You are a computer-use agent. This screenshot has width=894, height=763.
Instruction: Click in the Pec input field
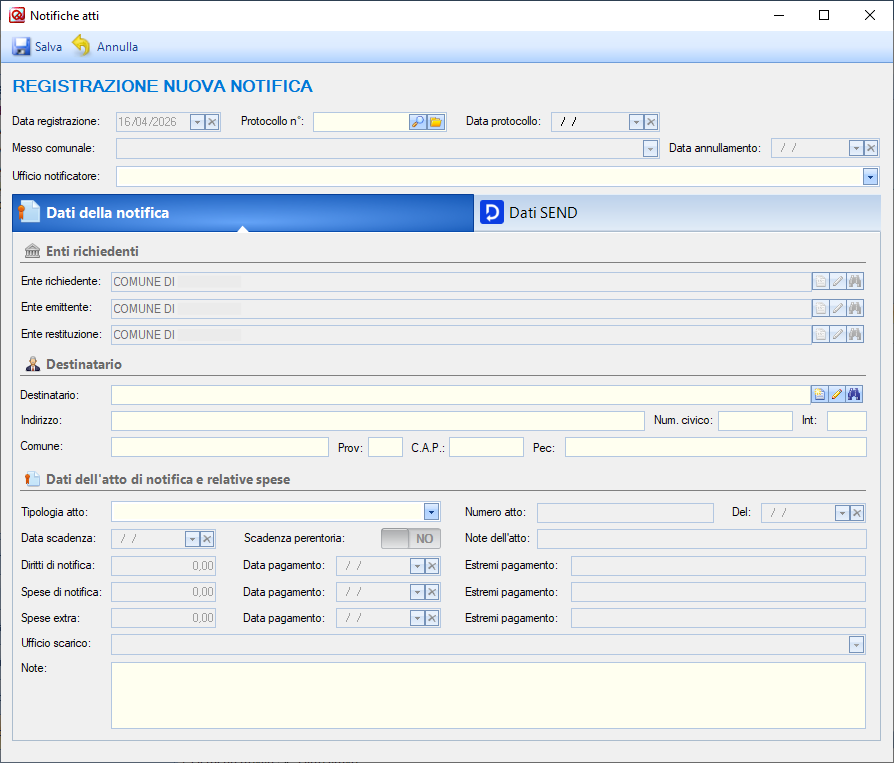pos(715,447)
